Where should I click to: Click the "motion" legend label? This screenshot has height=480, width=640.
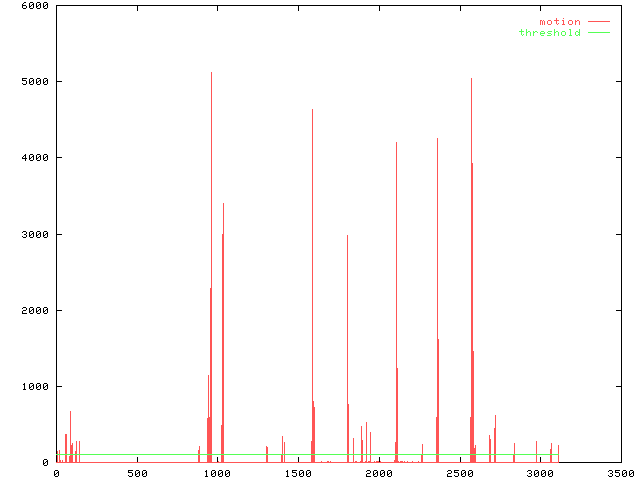(559, 21)
